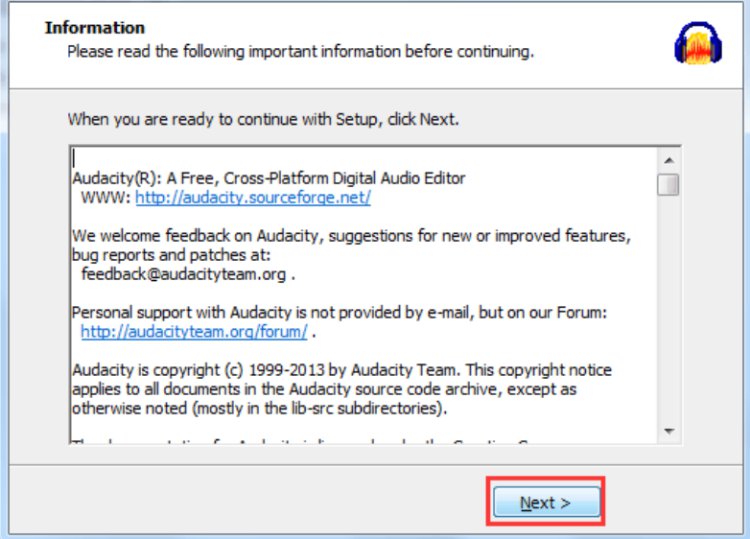Viewport: 750px width, 539px height.
Task: Click 'applies to all documents' line
Action: click(x=324, y=389)
